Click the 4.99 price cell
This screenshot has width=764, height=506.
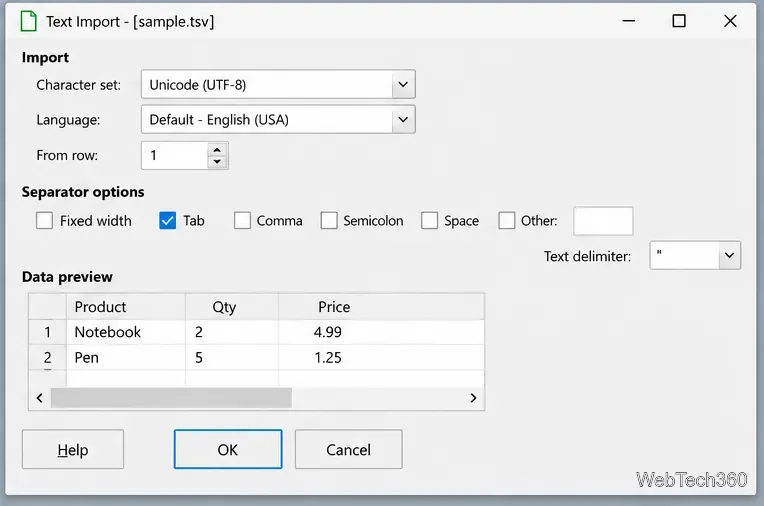click(x=382, y=332)
